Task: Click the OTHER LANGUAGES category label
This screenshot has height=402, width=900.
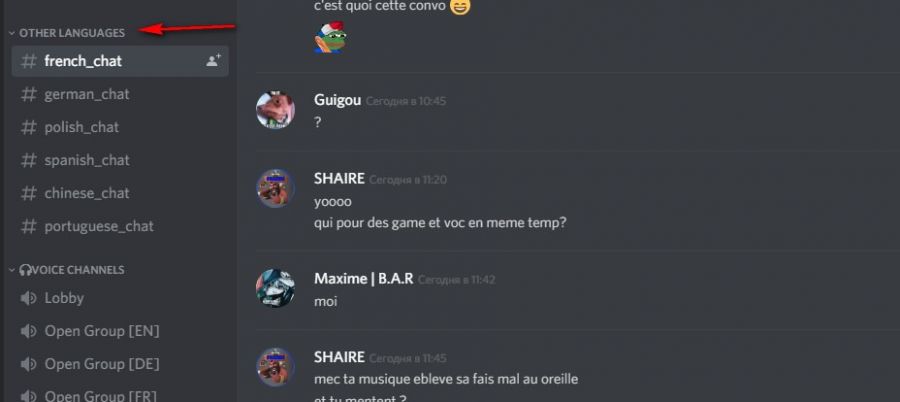Action: coord(72,33)
